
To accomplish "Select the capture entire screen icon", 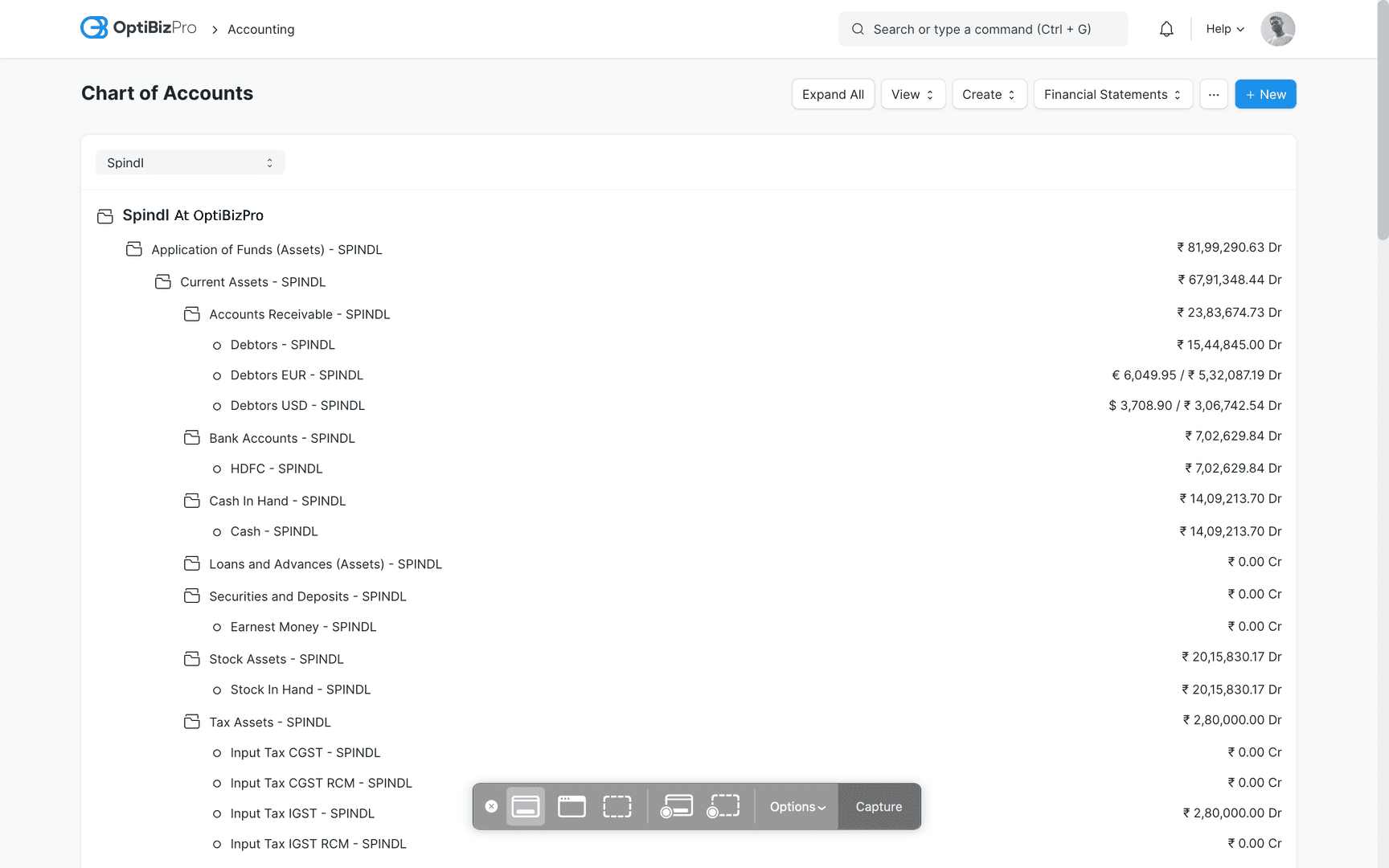I will (525, 806).
